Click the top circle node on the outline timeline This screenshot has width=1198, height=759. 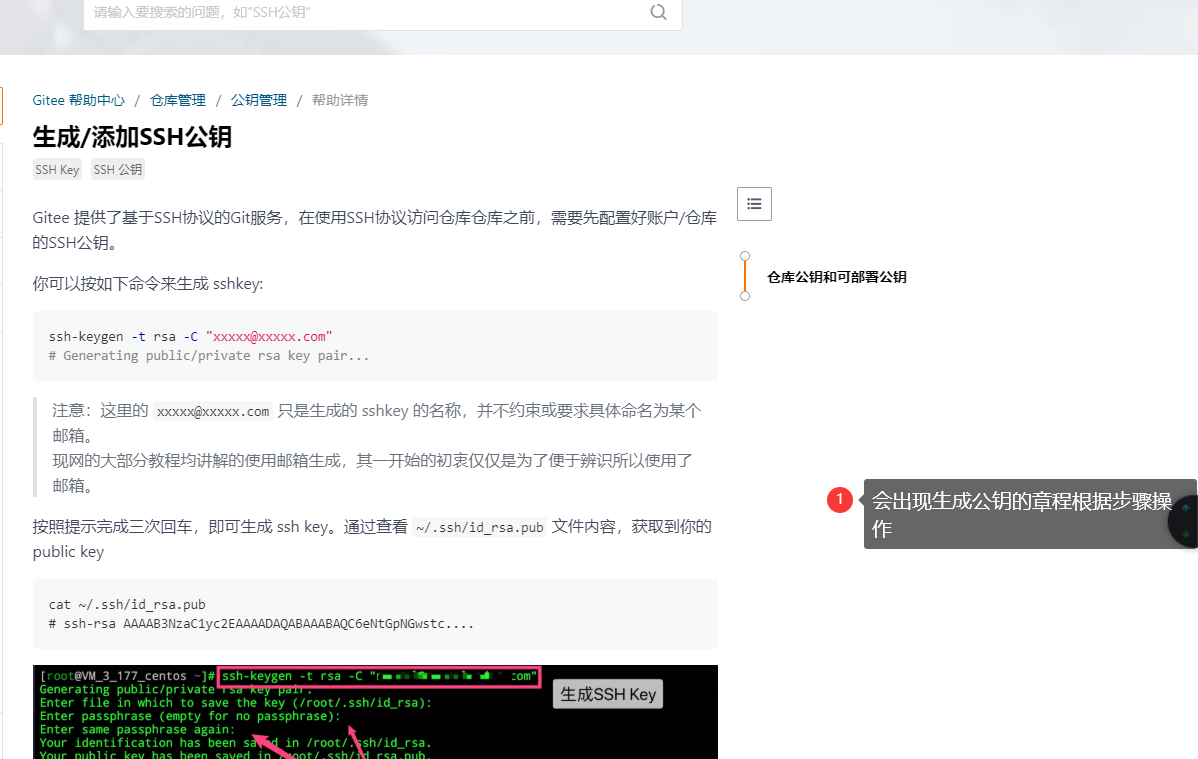click(744, 255)
